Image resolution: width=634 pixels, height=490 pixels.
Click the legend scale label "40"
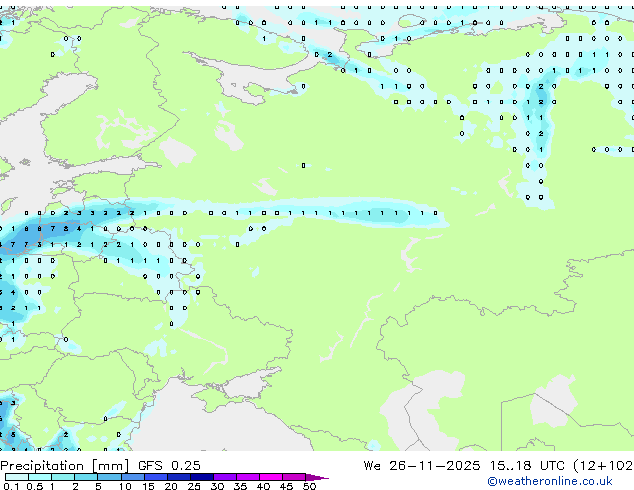pyautogui.click(x=263, y=486)
